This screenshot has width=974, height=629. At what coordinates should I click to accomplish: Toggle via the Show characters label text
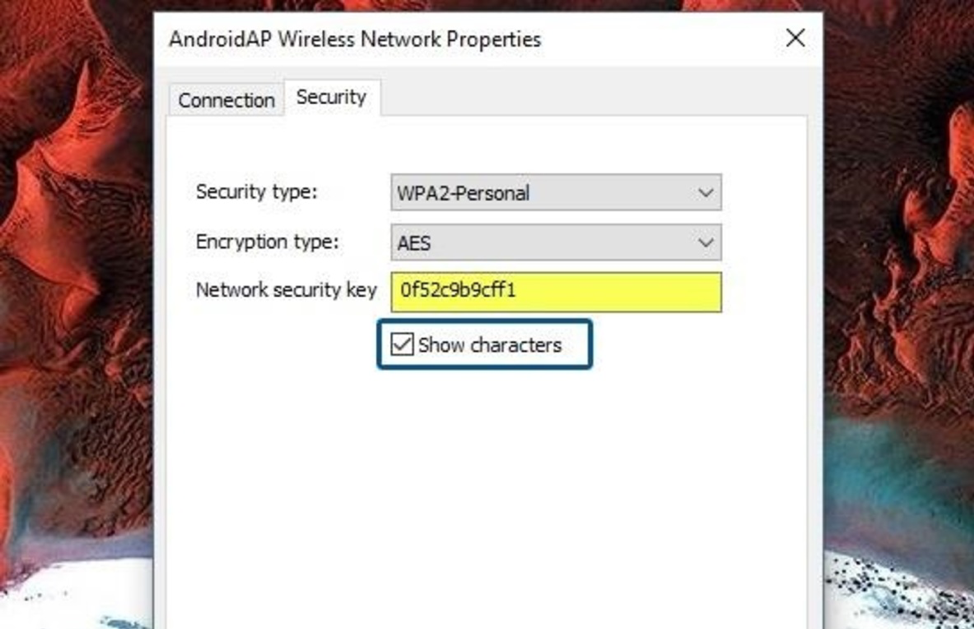tap(489, 345)
